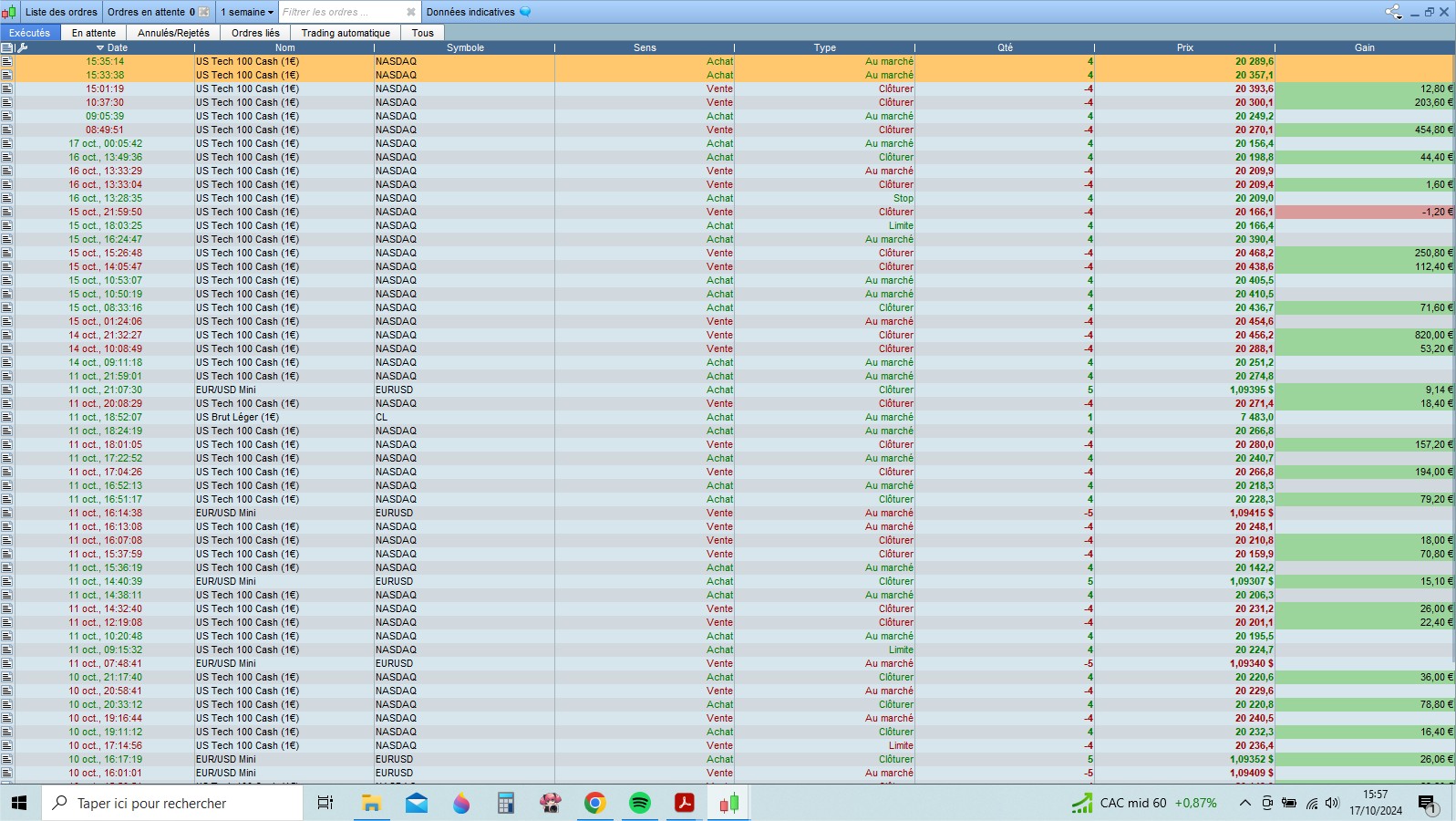Switch to the En attente tab
This screenshot has width=1456, height=821.
click(x=94, y=33)
